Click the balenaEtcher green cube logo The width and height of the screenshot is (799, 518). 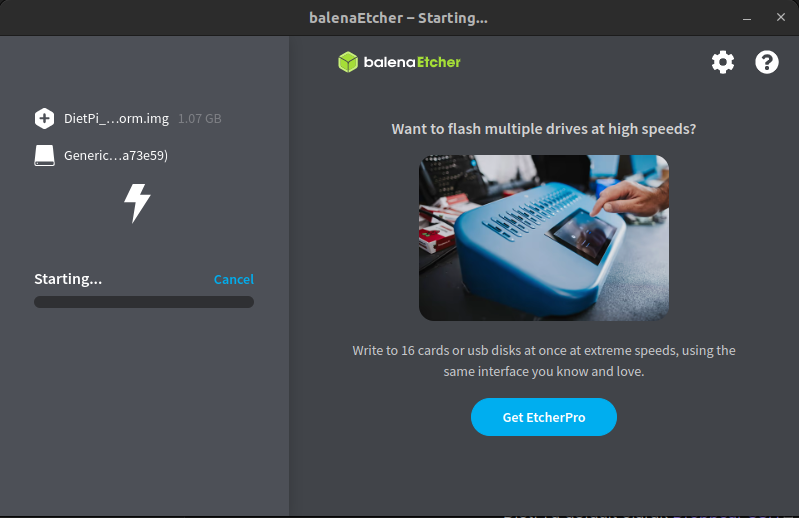click(x=348, y=62)
